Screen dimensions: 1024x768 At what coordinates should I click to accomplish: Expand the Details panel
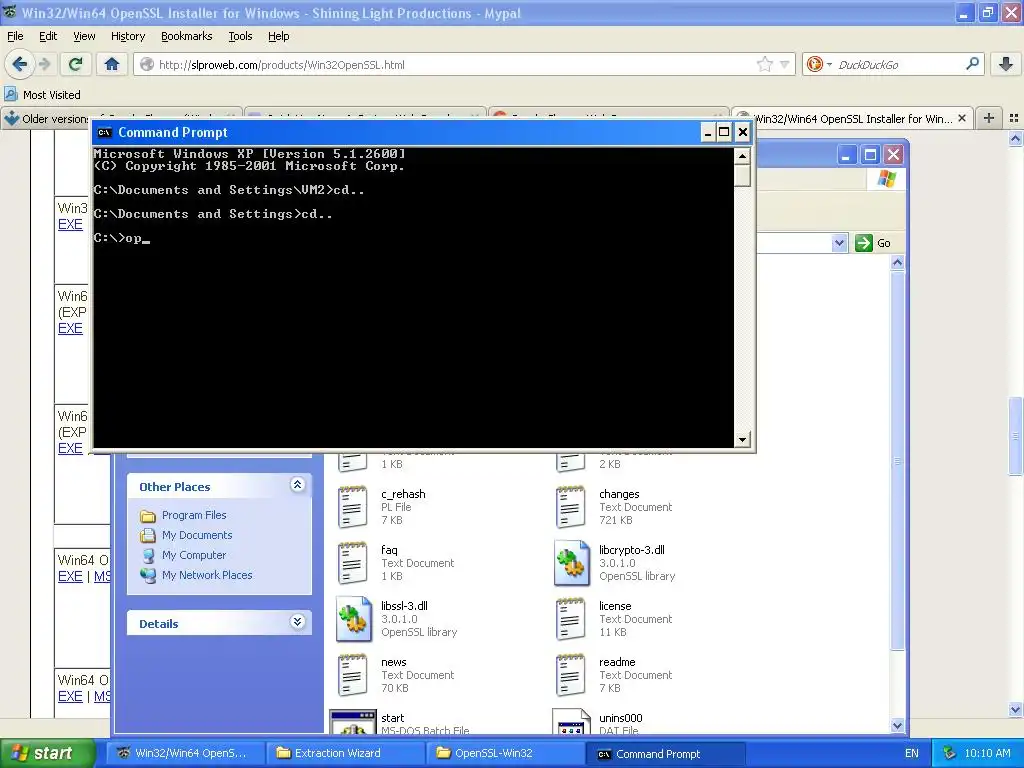pos(297,621)
